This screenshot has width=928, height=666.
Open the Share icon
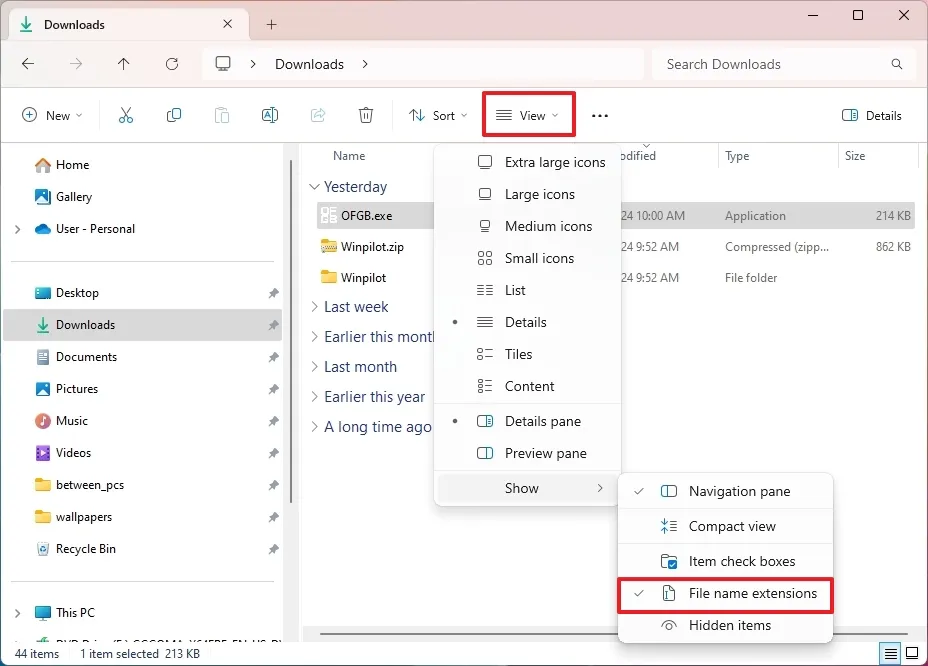coord(318,115)
